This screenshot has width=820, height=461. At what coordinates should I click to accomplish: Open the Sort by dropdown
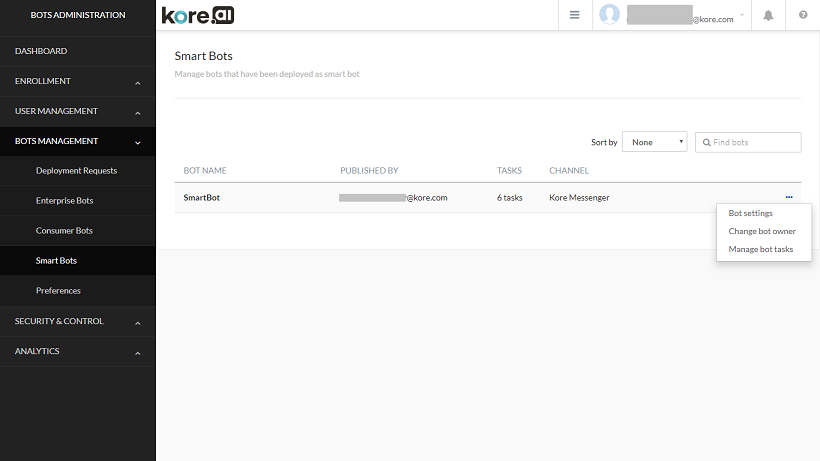pyautogui.click(x=654, y=142)
